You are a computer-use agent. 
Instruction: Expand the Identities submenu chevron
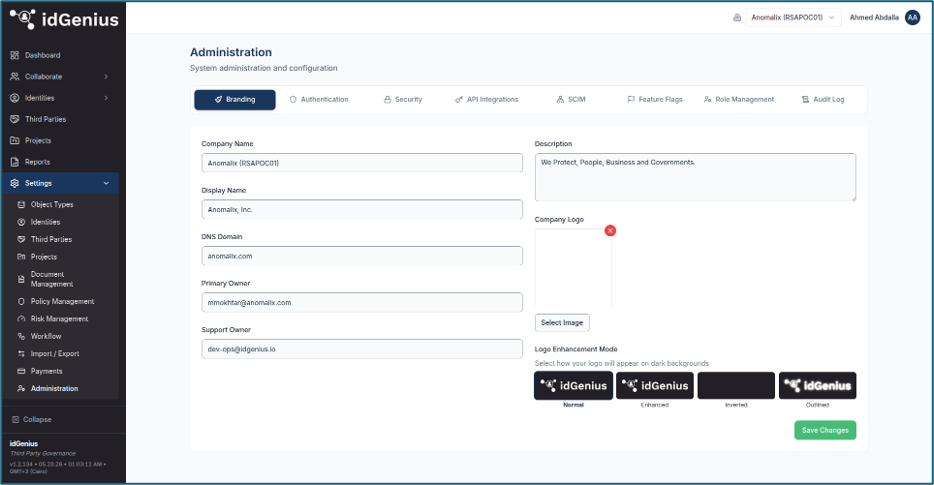(106, 98)
